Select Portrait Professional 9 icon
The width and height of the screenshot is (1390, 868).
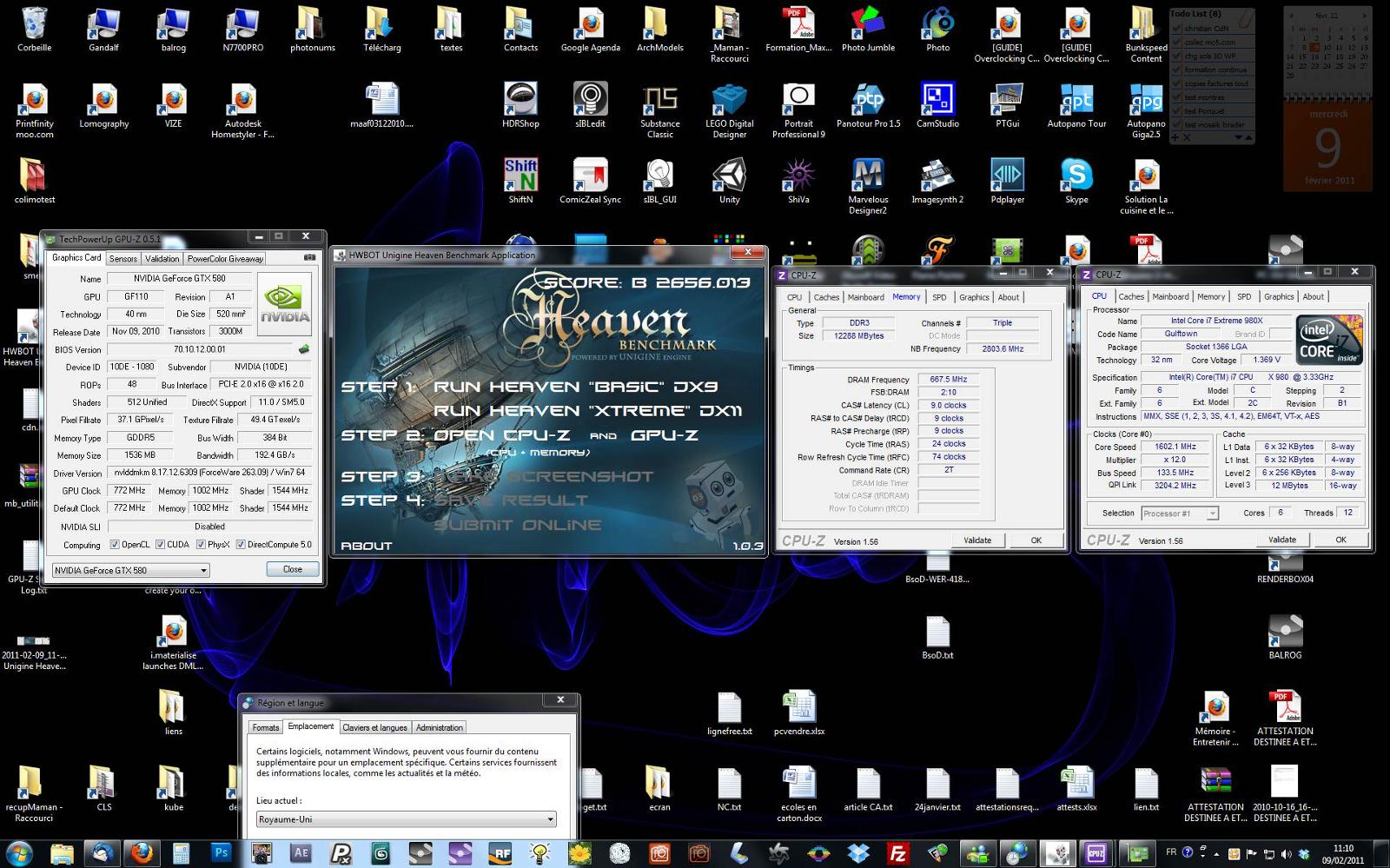[x=798, y=110]
